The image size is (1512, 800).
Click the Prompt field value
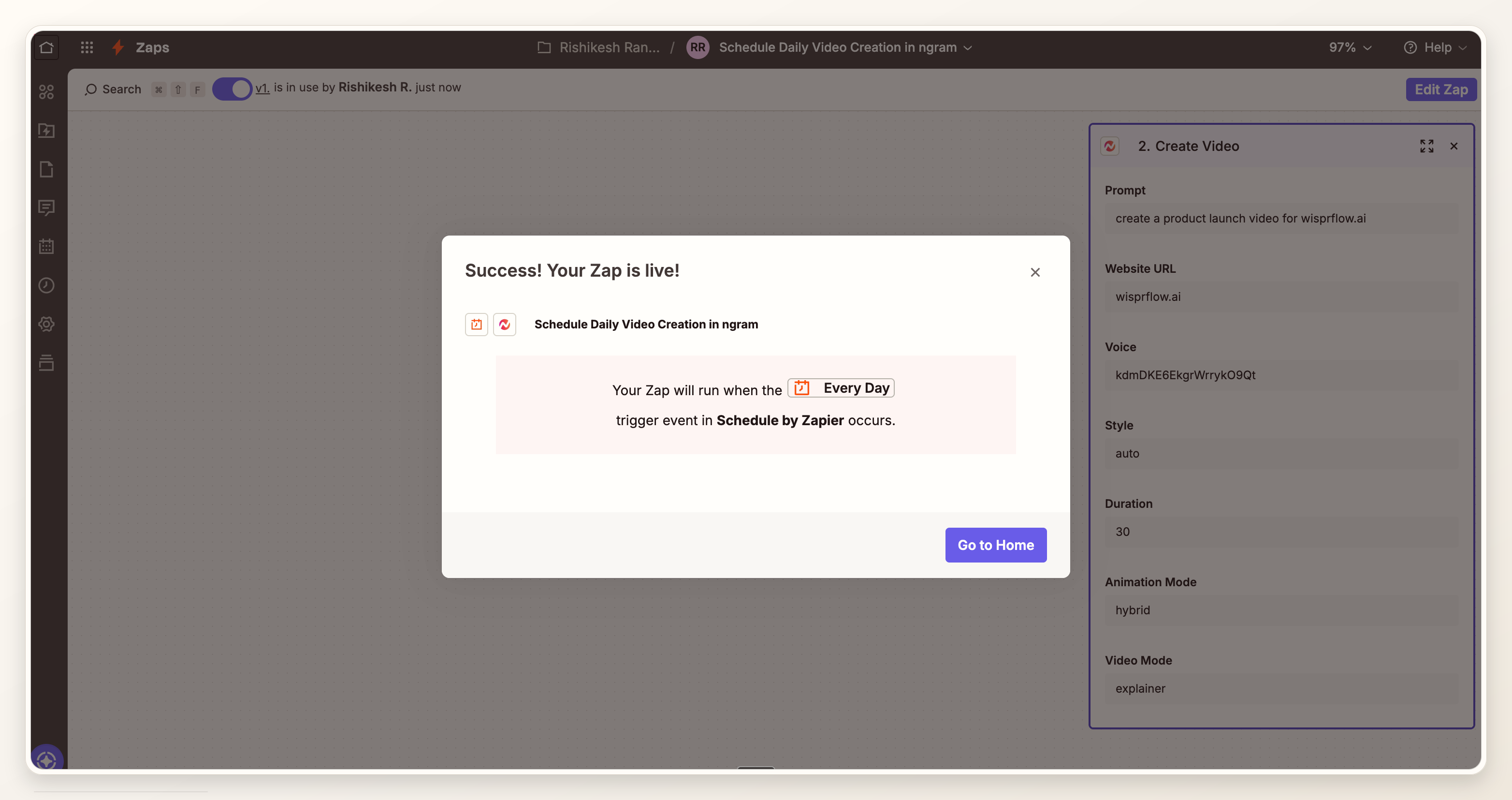tap(1281, 219)
